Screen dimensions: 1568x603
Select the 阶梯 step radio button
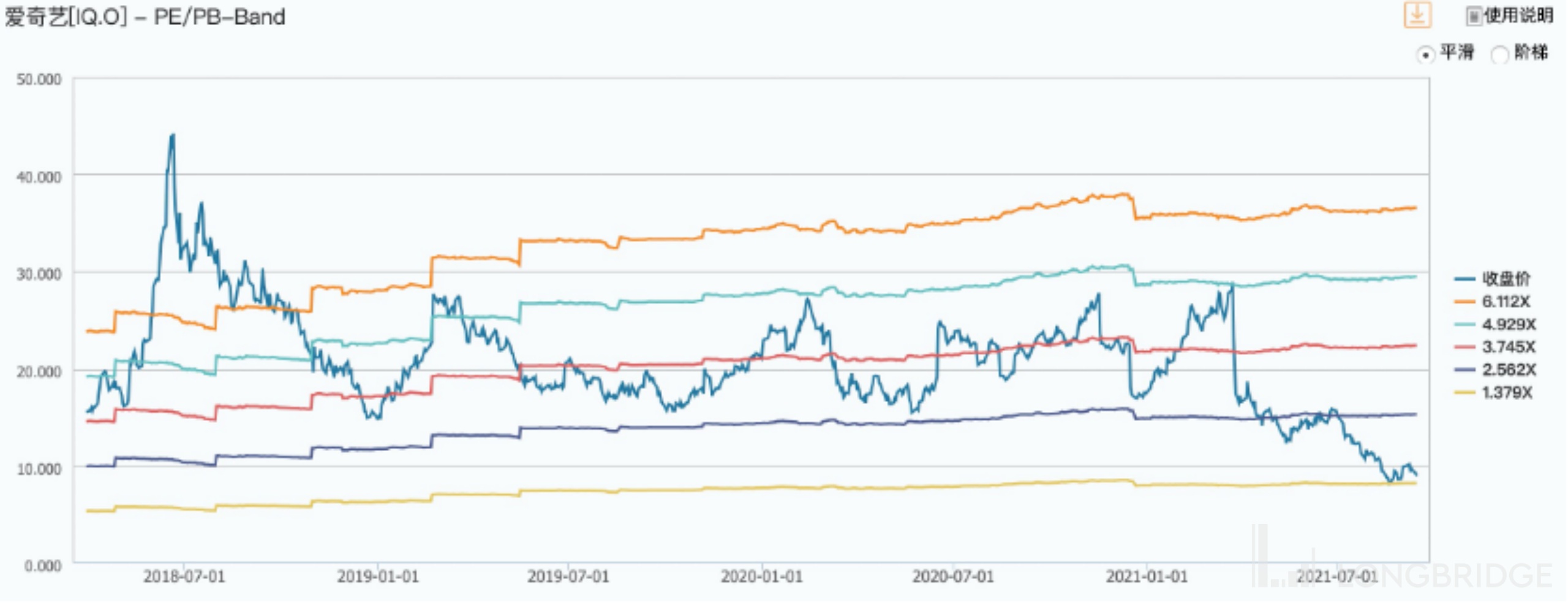click(x=1500, y=55)
